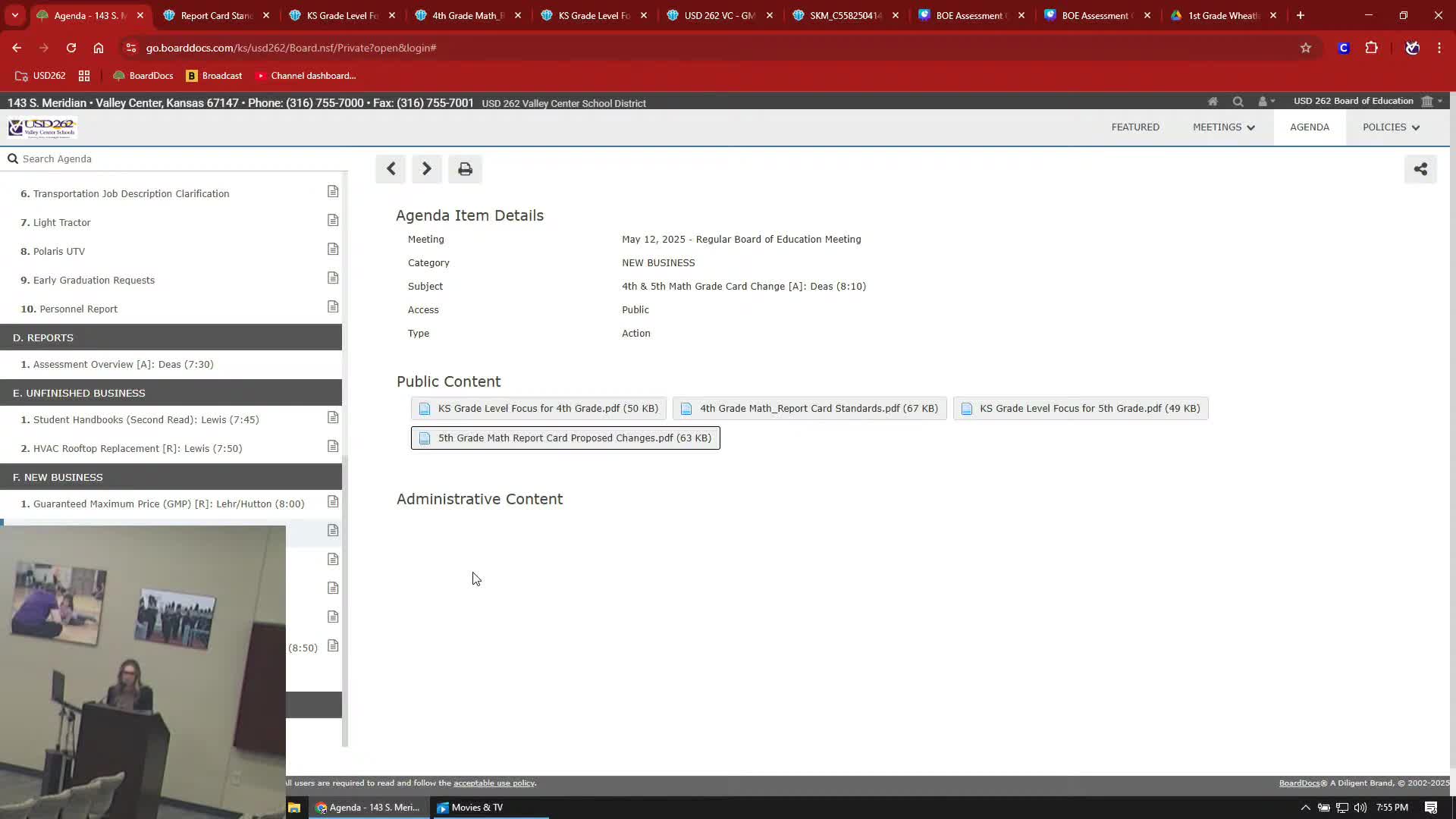Switch to the FEATURED tab
This screenshot has width=1456, height=819.
pyautogui.click(x=1134, y=127)
